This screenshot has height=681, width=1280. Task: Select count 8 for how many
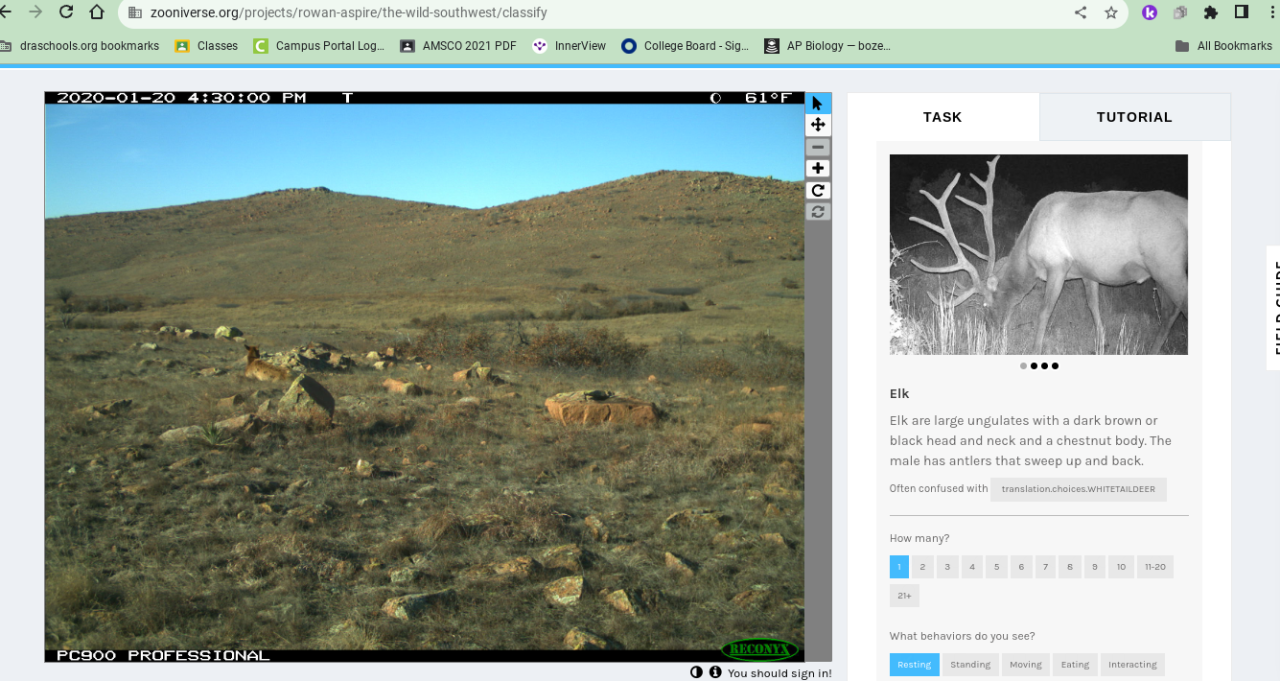[x=1070, y=567]
